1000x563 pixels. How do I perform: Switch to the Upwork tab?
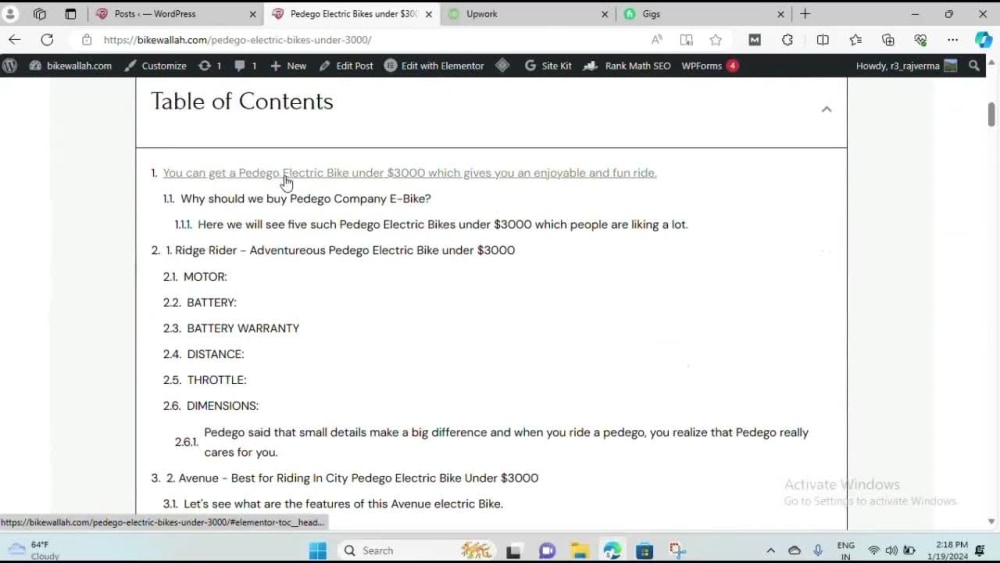click(x=528, y=13)
